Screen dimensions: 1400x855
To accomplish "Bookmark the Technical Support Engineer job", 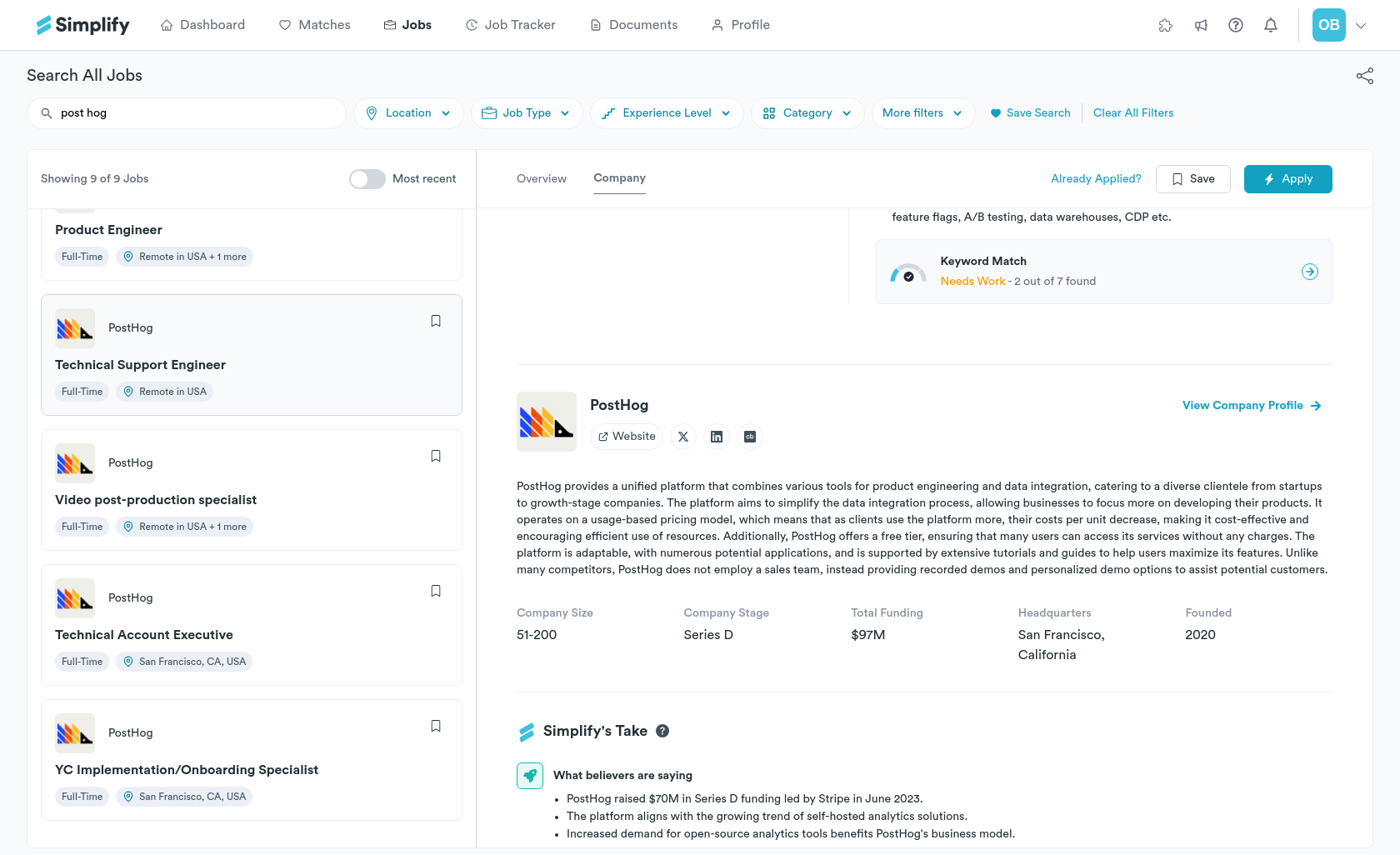I will (x=435, y=321).
